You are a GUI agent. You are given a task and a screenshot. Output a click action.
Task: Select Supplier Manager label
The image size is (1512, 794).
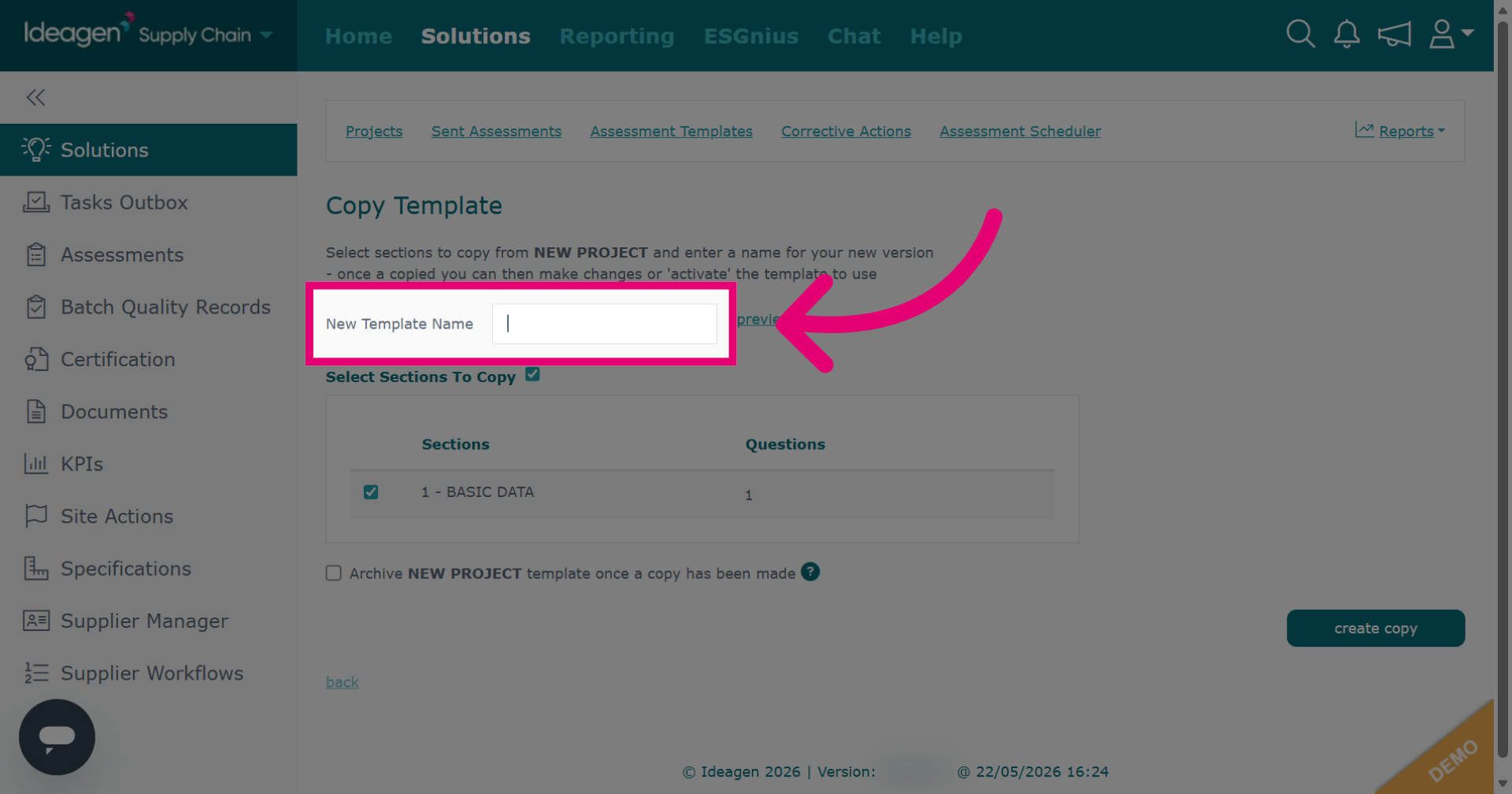[144, 621]
